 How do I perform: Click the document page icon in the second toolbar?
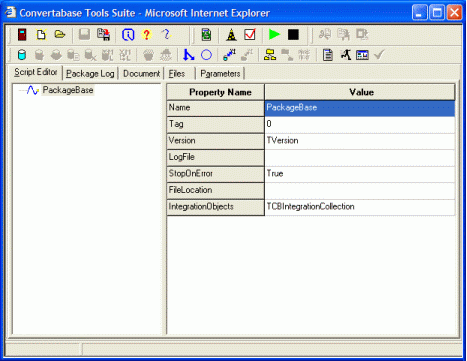tap(328, 55)
